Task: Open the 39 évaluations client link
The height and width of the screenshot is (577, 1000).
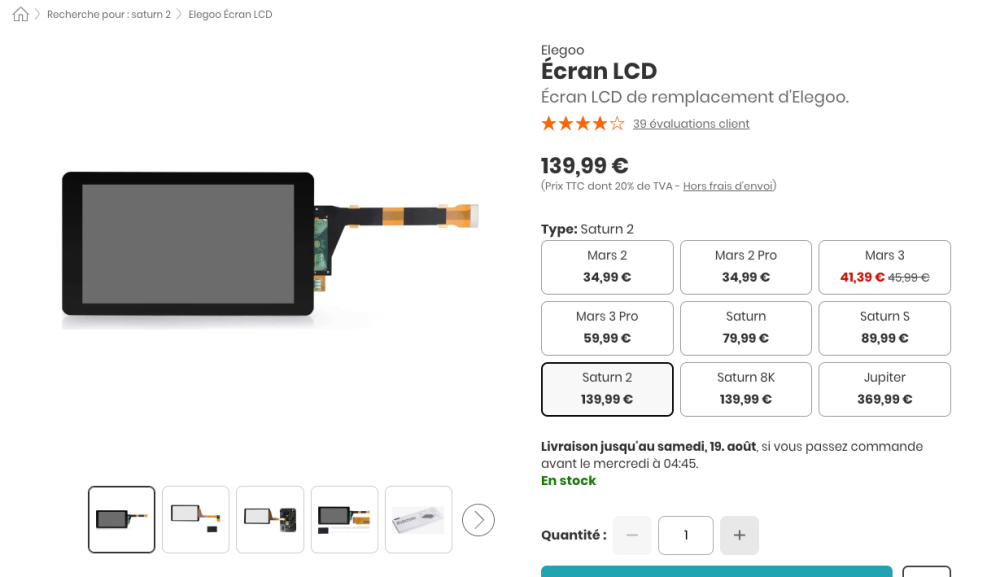Action: [x=691, y=124]
